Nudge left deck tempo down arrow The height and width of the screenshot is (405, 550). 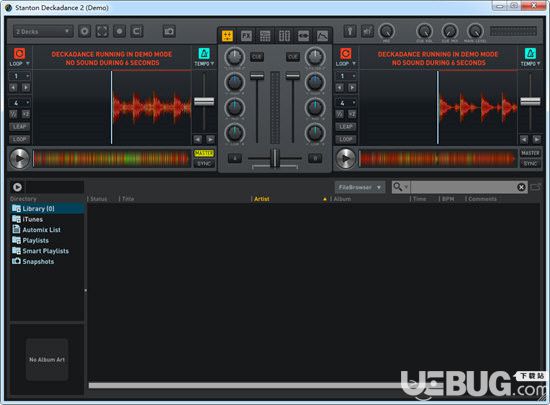(x=198, y=139)
